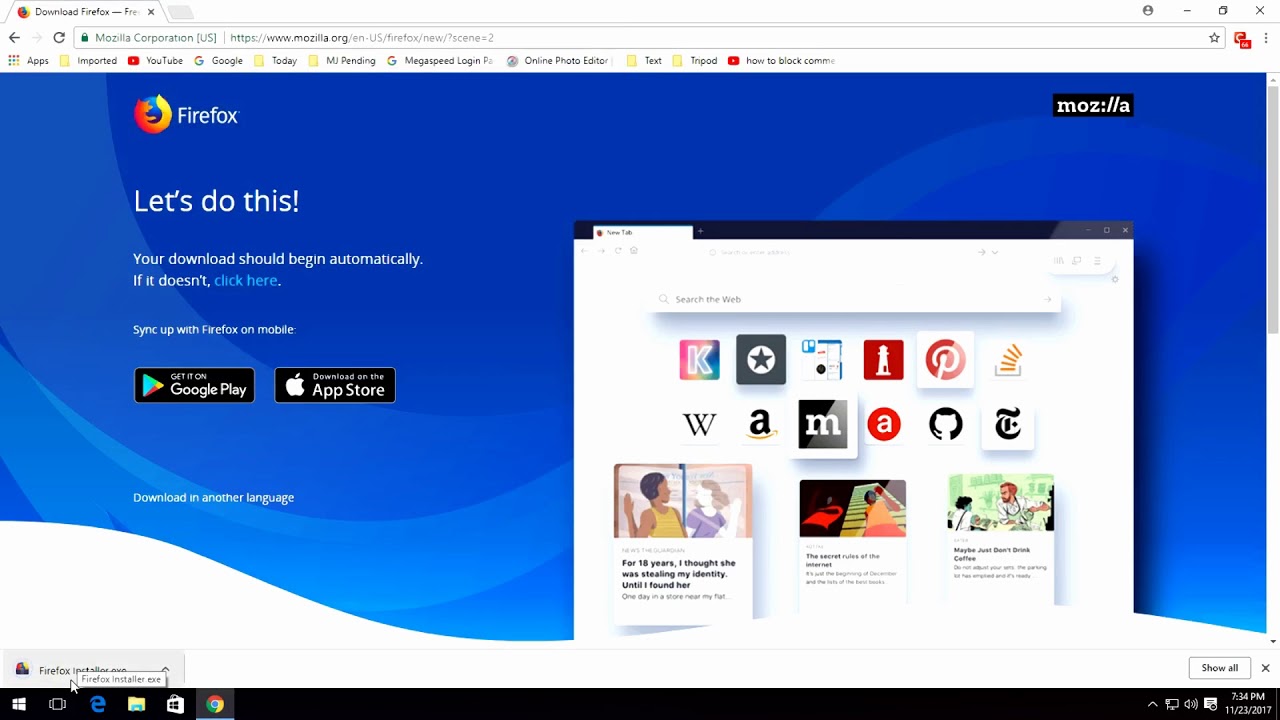The height and width of the screenshot is (720, 1280).
Task: Click the Stack Overflow tile in the preview
Action: tap(1007, 360)
